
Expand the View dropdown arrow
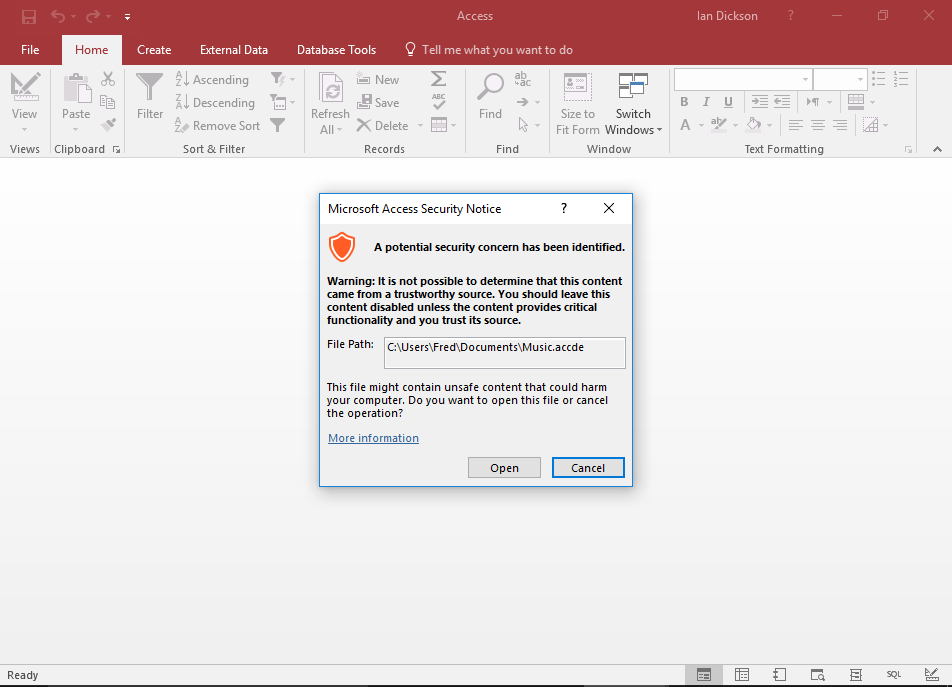[25, 129]
